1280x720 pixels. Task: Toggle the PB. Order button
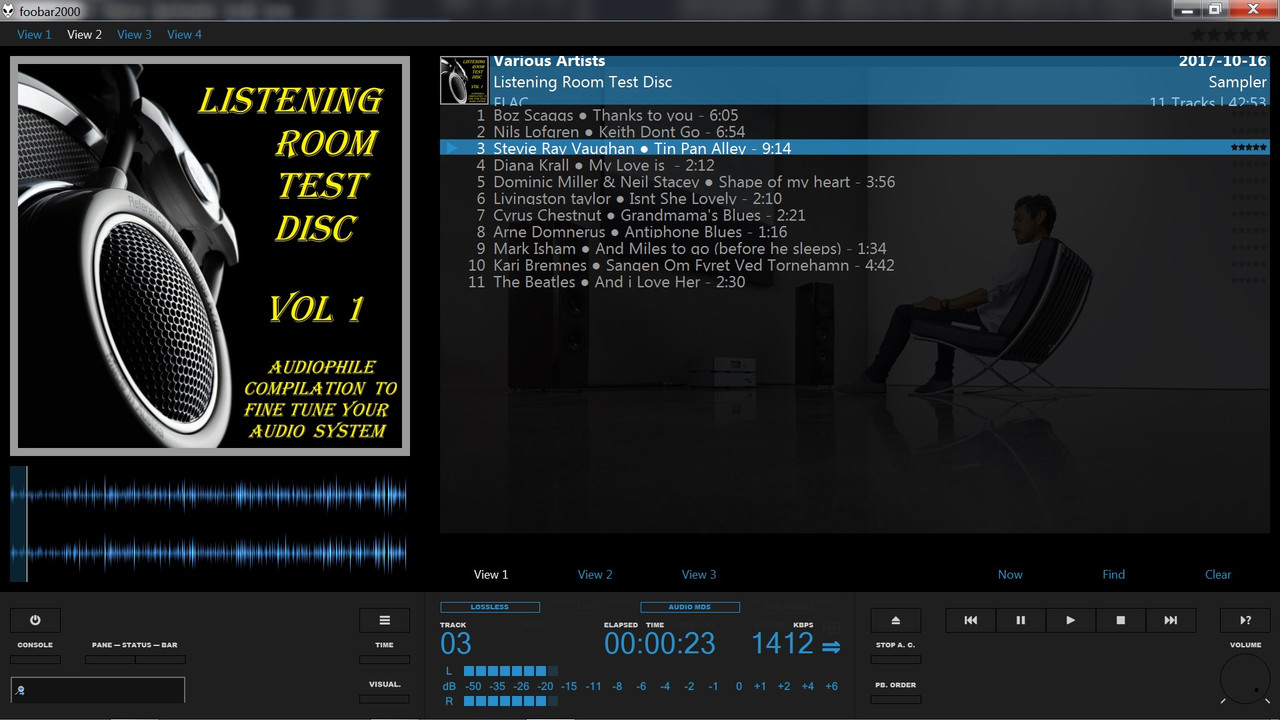[895, 699]
